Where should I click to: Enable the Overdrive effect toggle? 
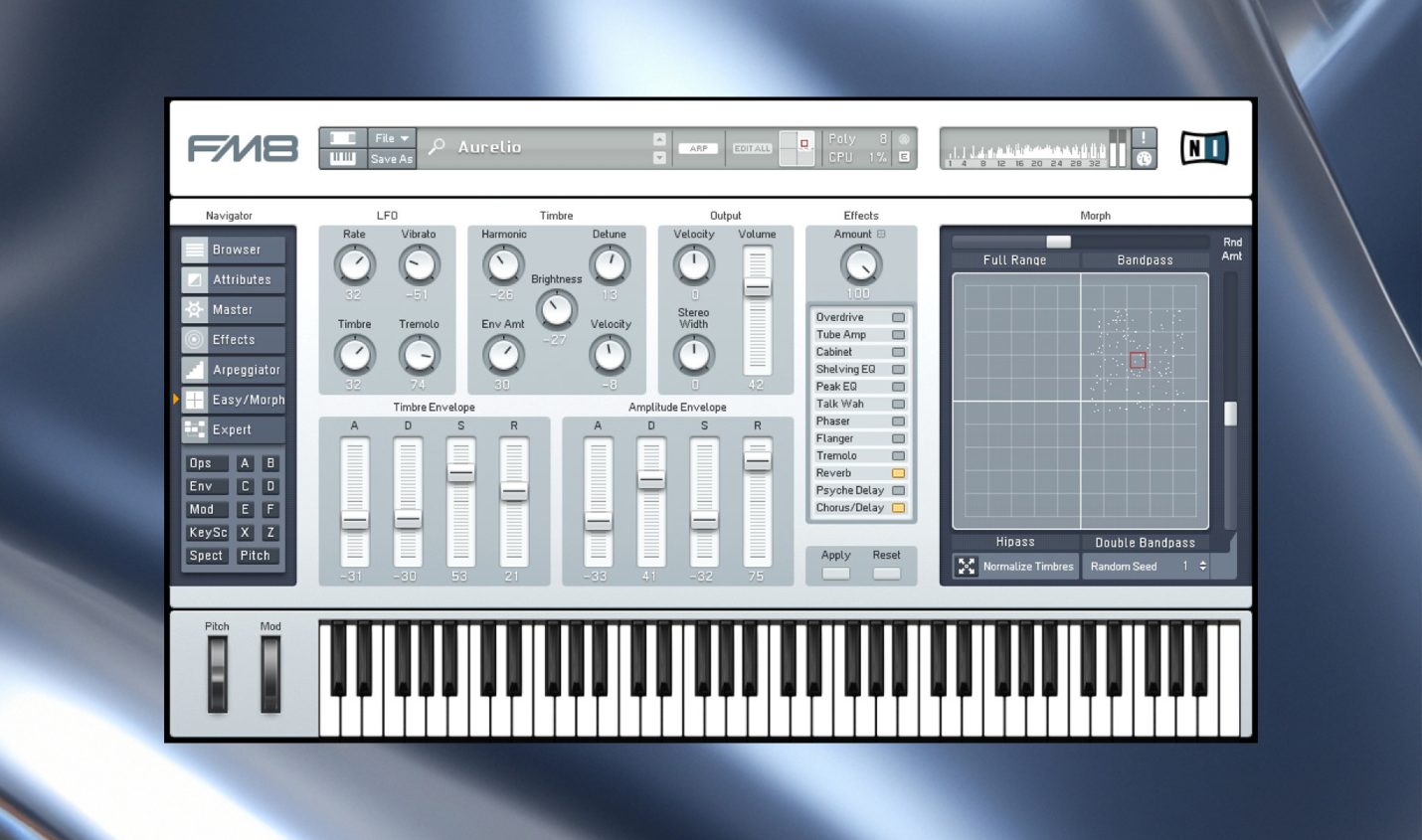[898, 317]
